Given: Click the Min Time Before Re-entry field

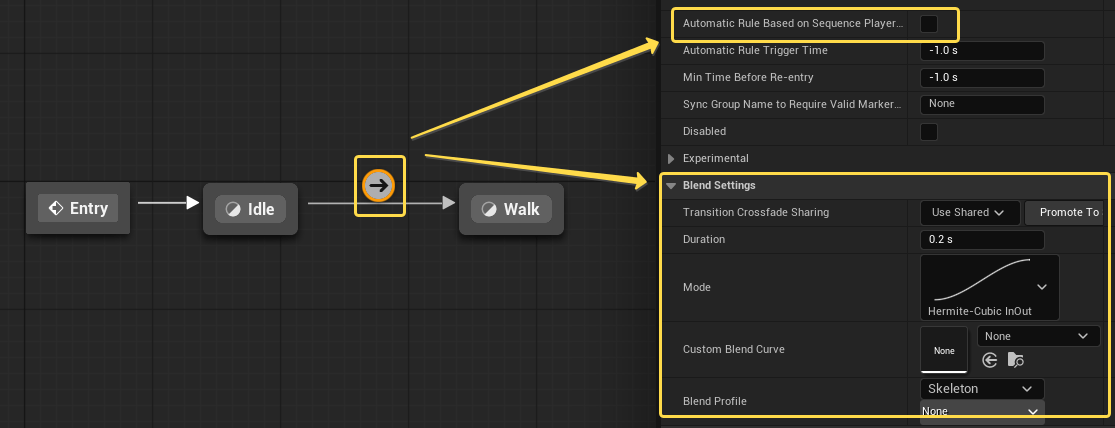Looking at the screenshot, I should click(981, 78).
